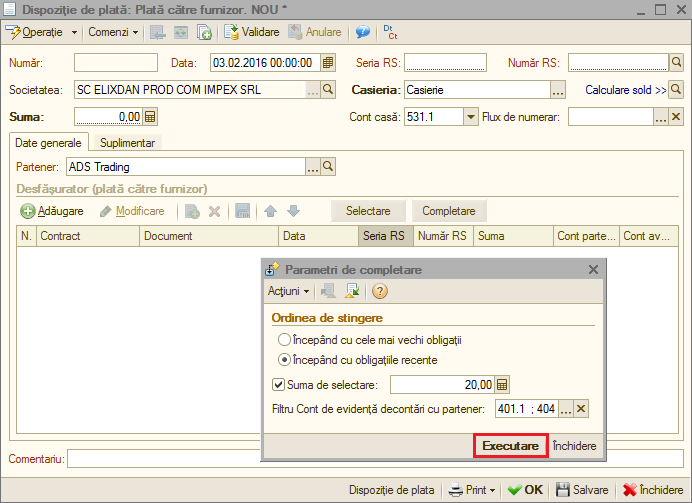Viewport: 692px width, 503px height.
Task: Open the Comenzi menu
Action: pyautogui.click(x=113, y=32)
